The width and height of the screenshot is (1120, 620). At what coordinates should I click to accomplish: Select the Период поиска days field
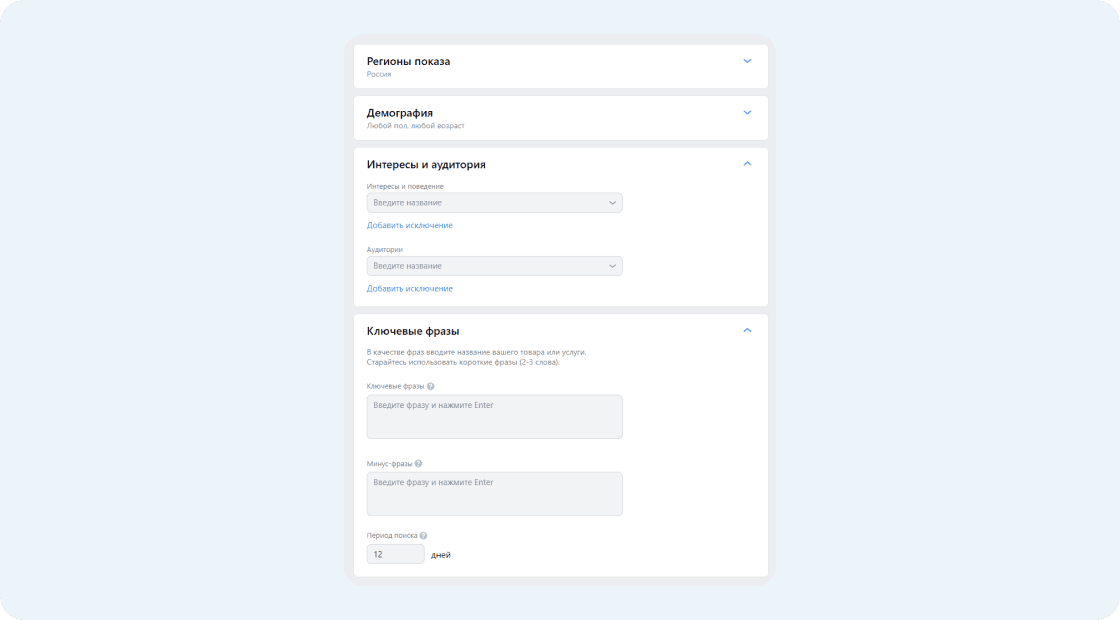point(396,554)
